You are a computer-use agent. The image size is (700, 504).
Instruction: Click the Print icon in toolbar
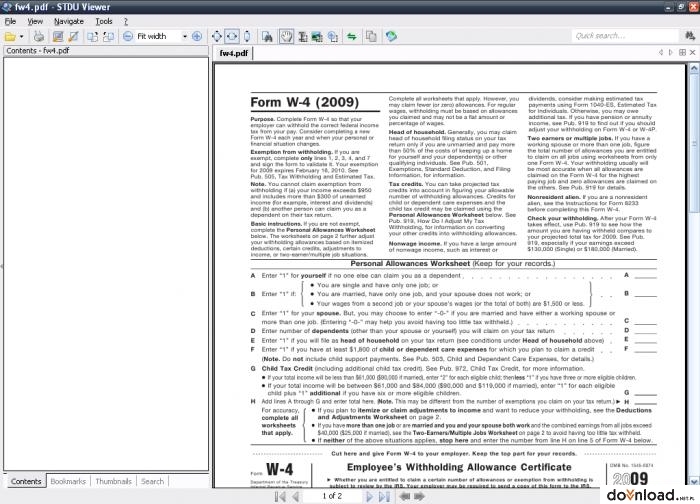(x=39, y=37)
